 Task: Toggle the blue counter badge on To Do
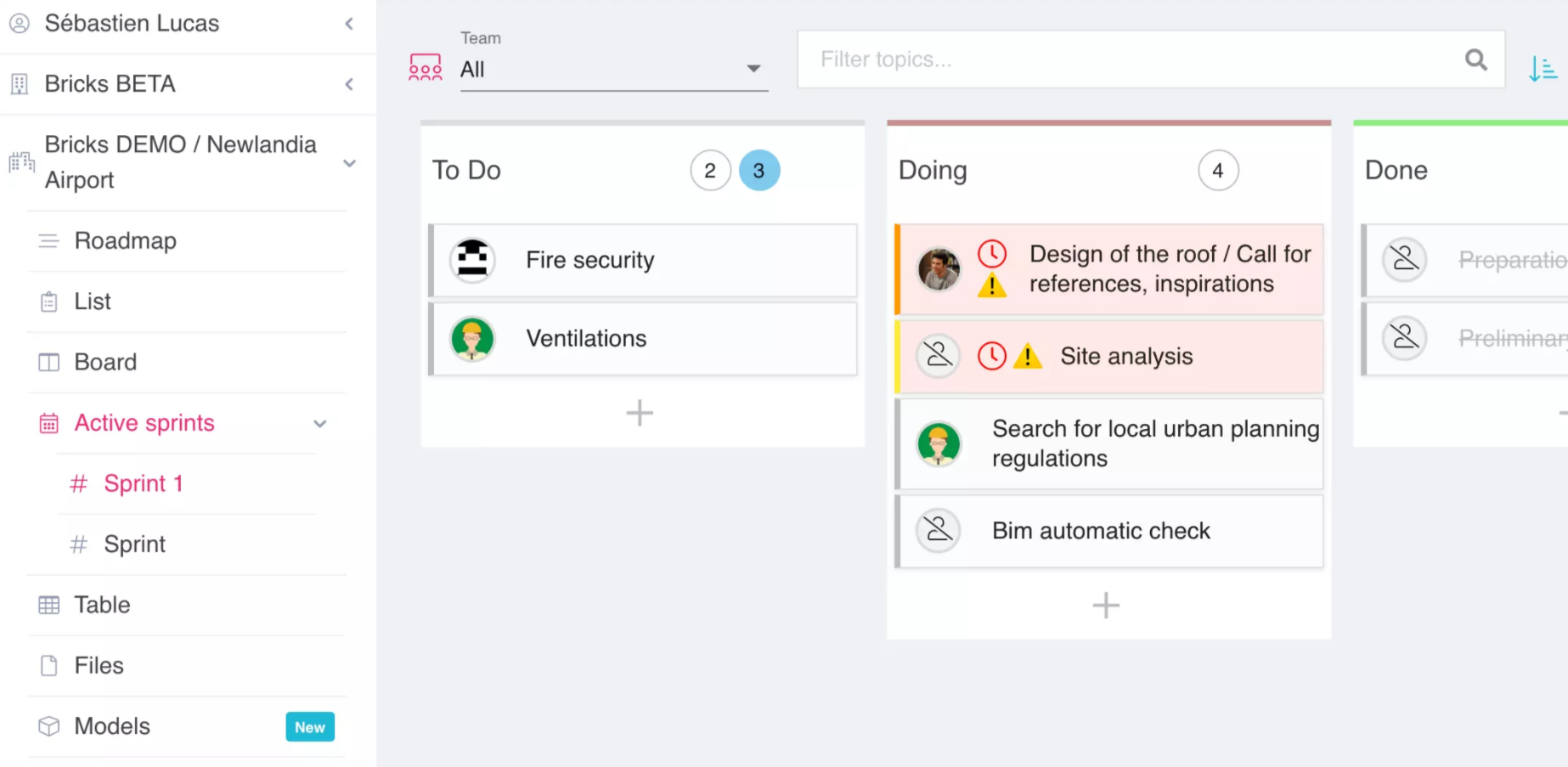pyautogui.click(x=759, y=170)
